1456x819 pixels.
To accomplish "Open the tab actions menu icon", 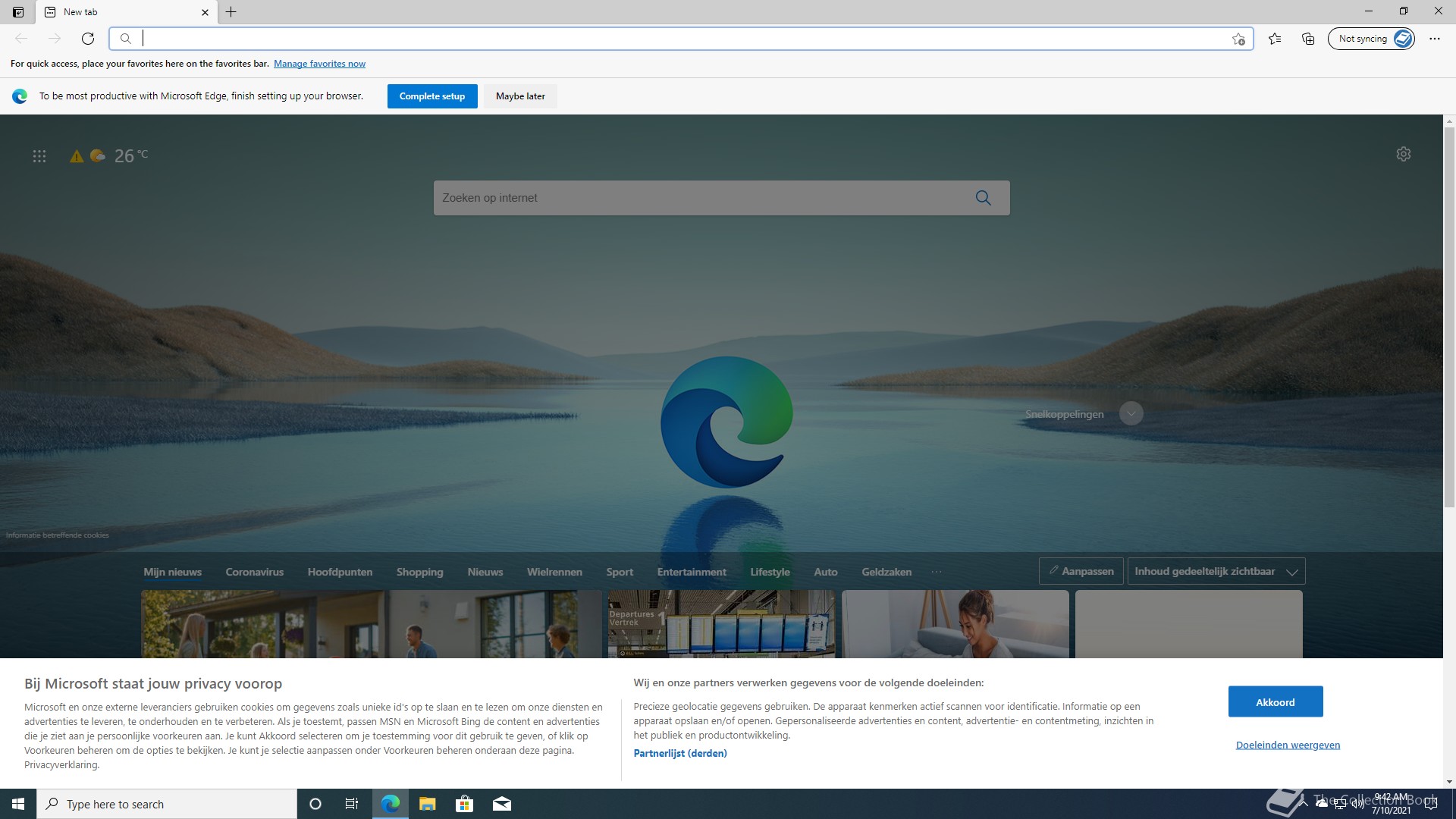I will (18, 12).
